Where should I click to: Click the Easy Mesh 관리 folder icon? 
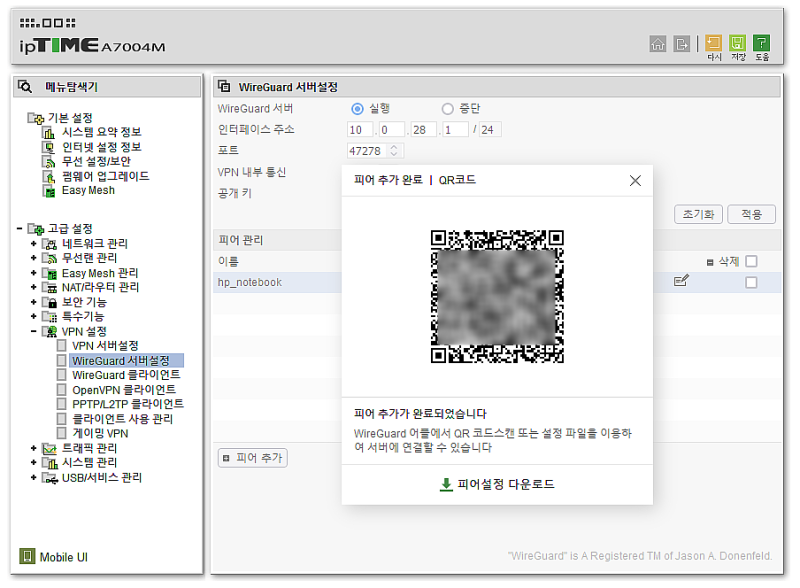(49, 274)
